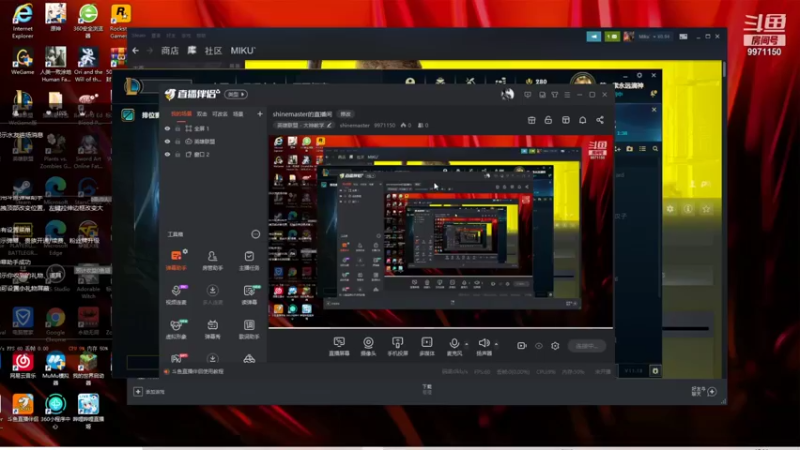Click the unlock padlock icon in room header
The width and height of the screenshot is (800, 450).
(548, 120)
